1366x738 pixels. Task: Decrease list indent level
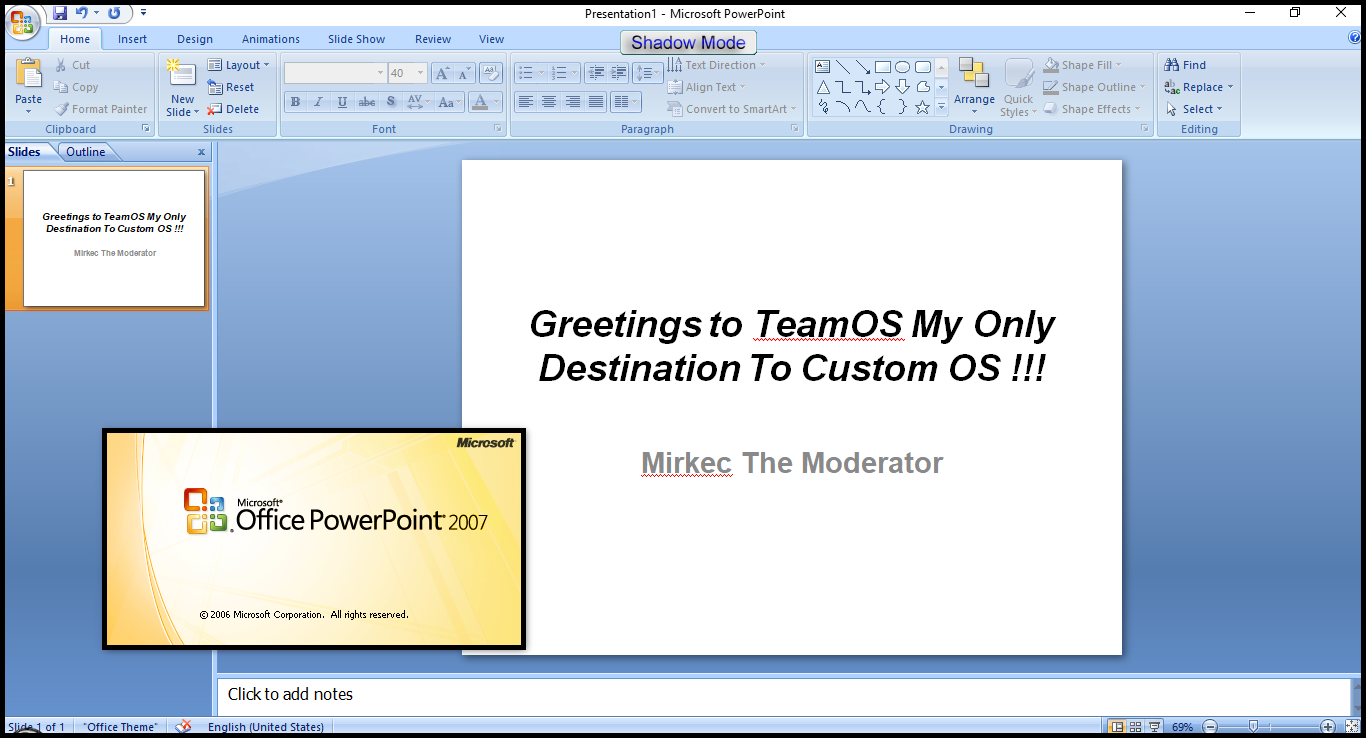[597, 73]
